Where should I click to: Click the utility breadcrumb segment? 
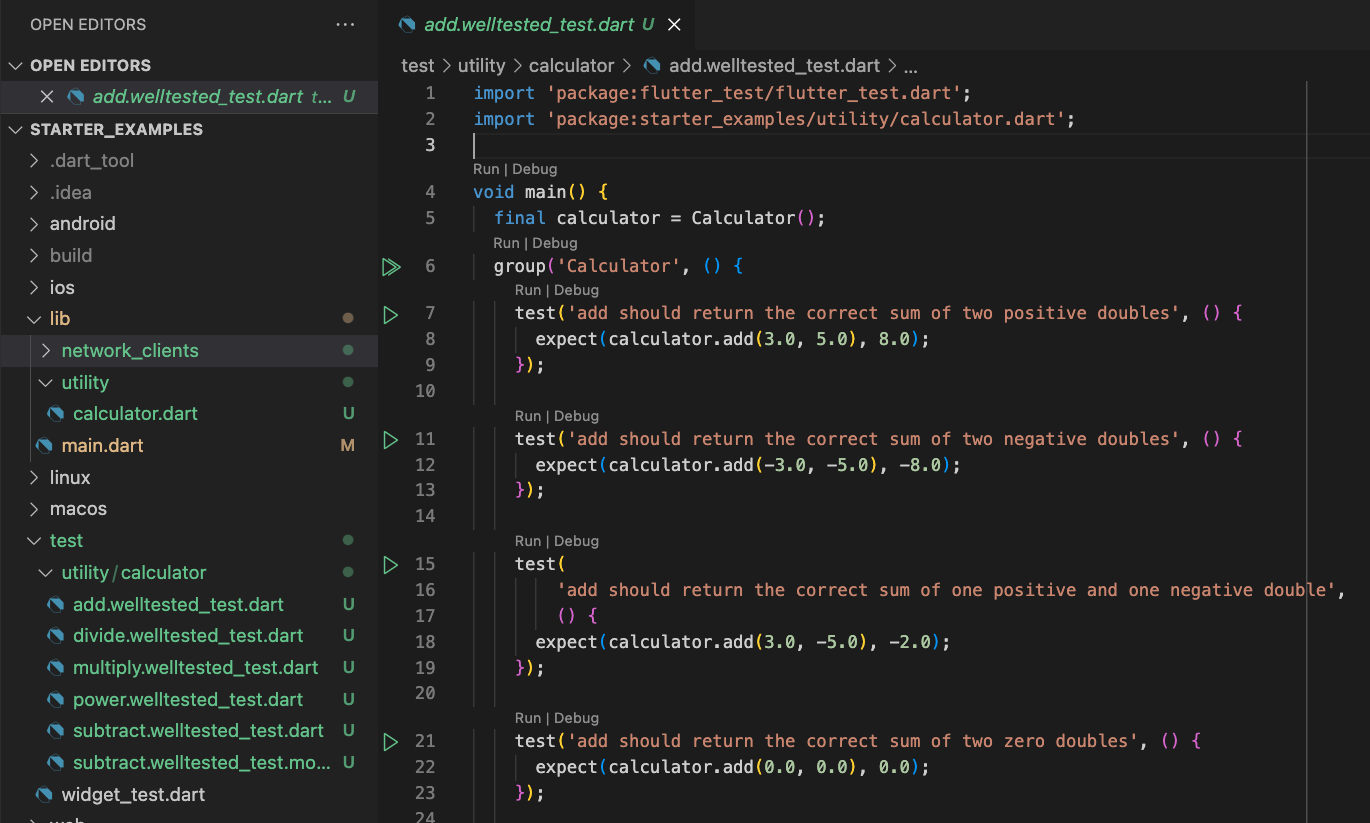tap(482, 66)
